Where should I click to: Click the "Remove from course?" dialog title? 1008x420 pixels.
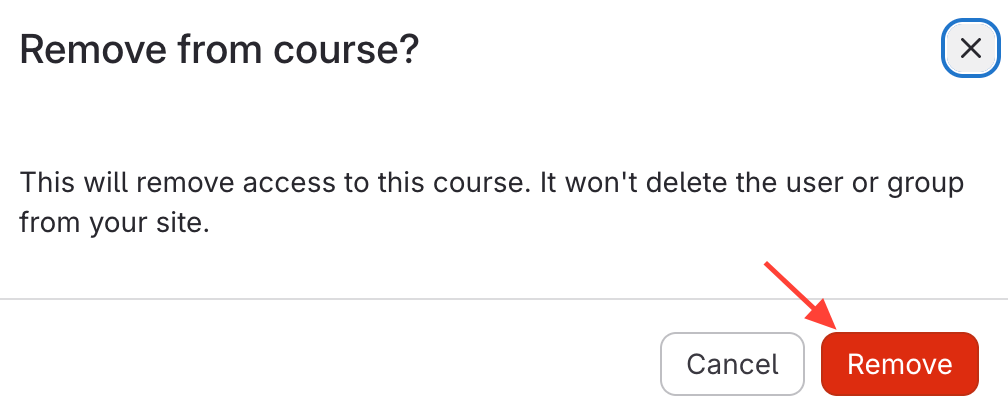point(219,49)
